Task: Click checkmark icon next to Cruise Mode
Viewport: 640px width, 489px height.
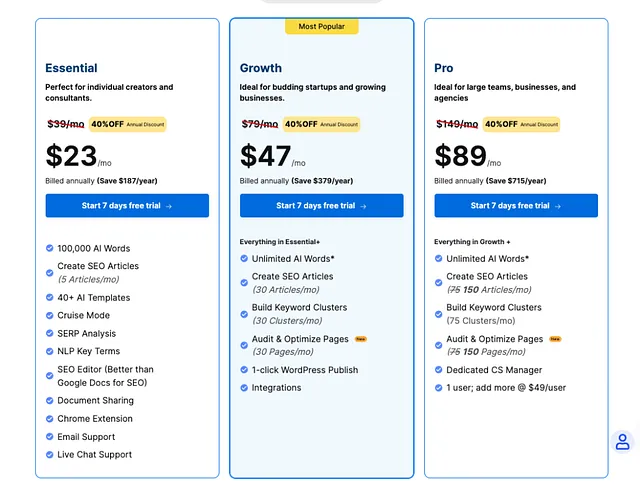Action: point(49,316)
